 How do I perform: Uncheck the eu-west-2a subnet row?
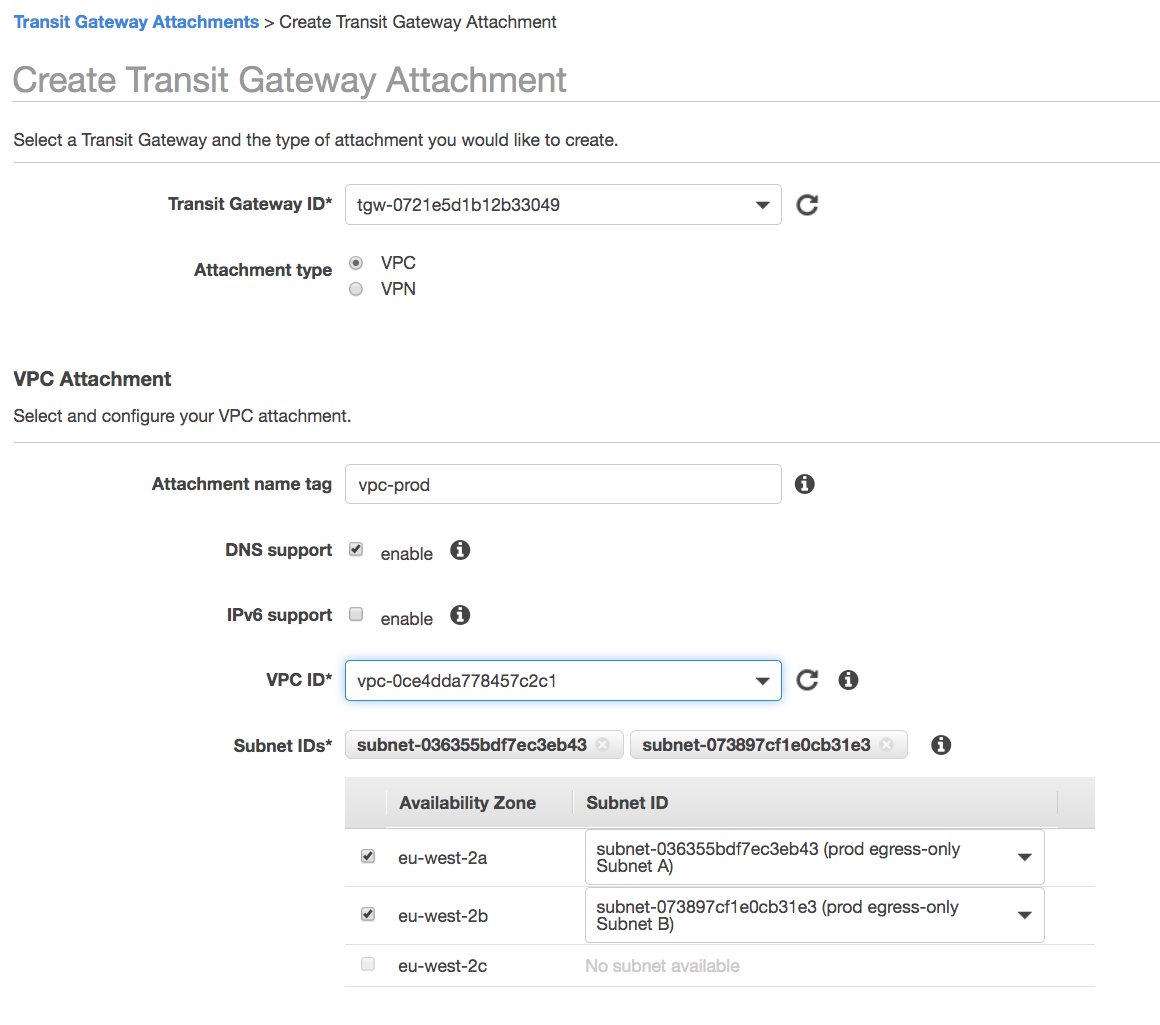(367, 855)
